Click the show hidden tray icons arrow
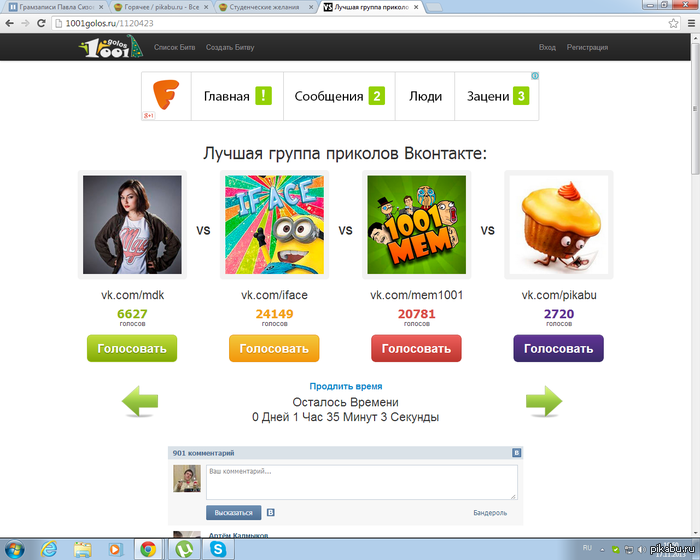The image size is (700, 560). (x=602, y=550)
